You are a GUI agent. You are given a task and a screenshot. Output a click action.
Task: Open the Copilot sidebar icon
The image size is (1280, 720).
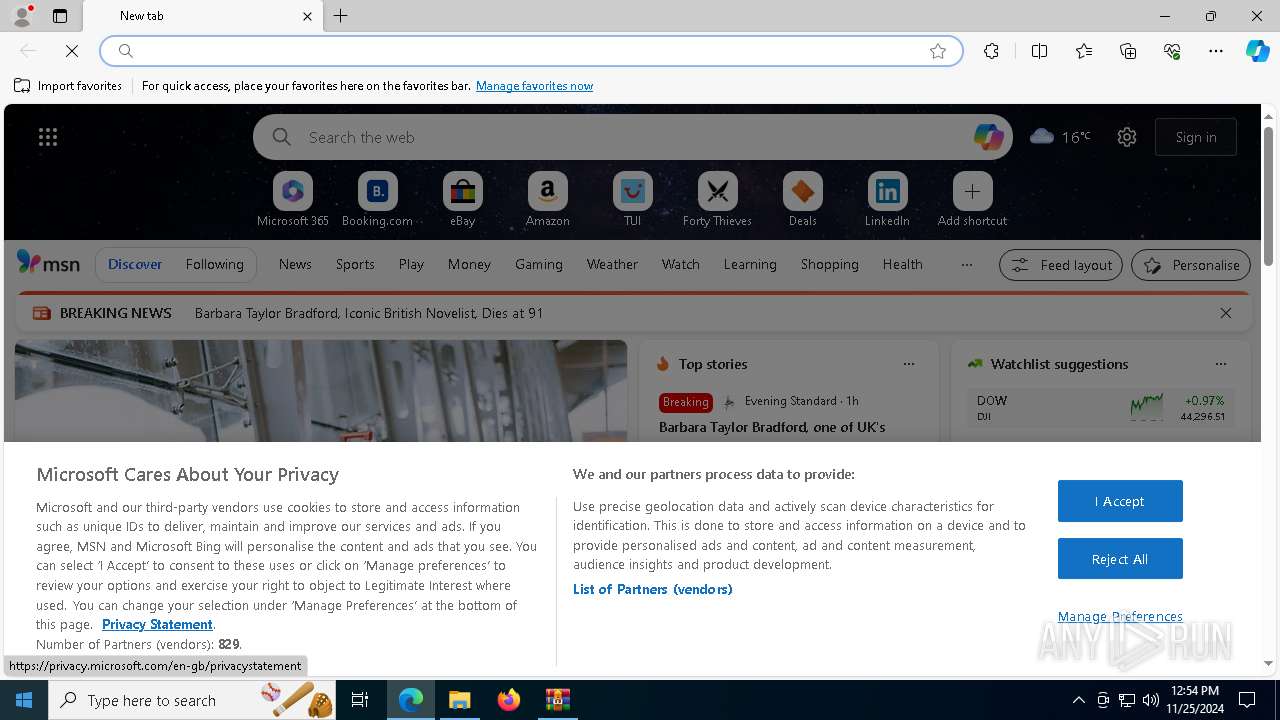click(x=1257, y=51)
